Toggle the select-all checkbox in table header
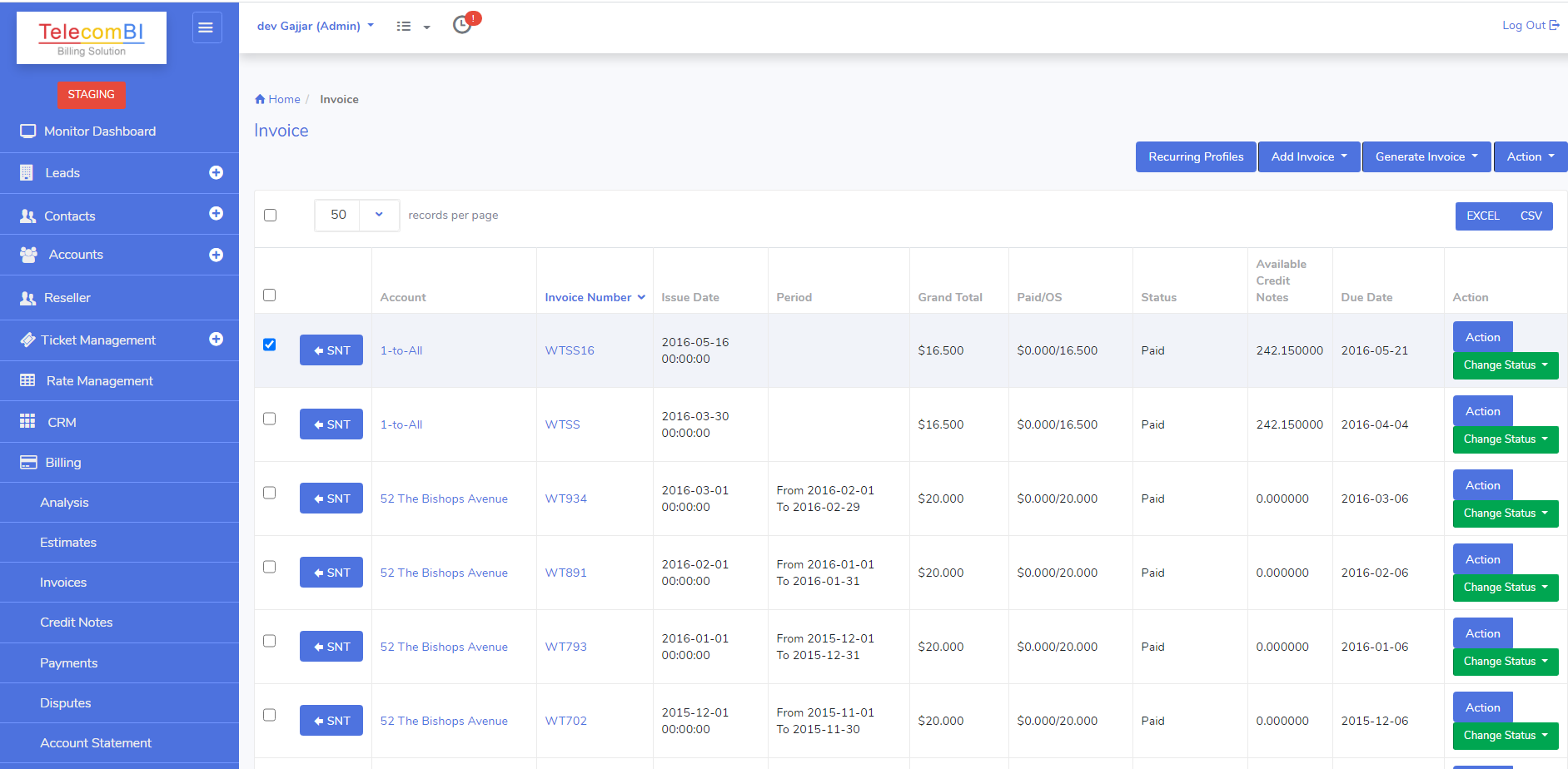The image size is (1568, 769). click(x=270, y=295)
